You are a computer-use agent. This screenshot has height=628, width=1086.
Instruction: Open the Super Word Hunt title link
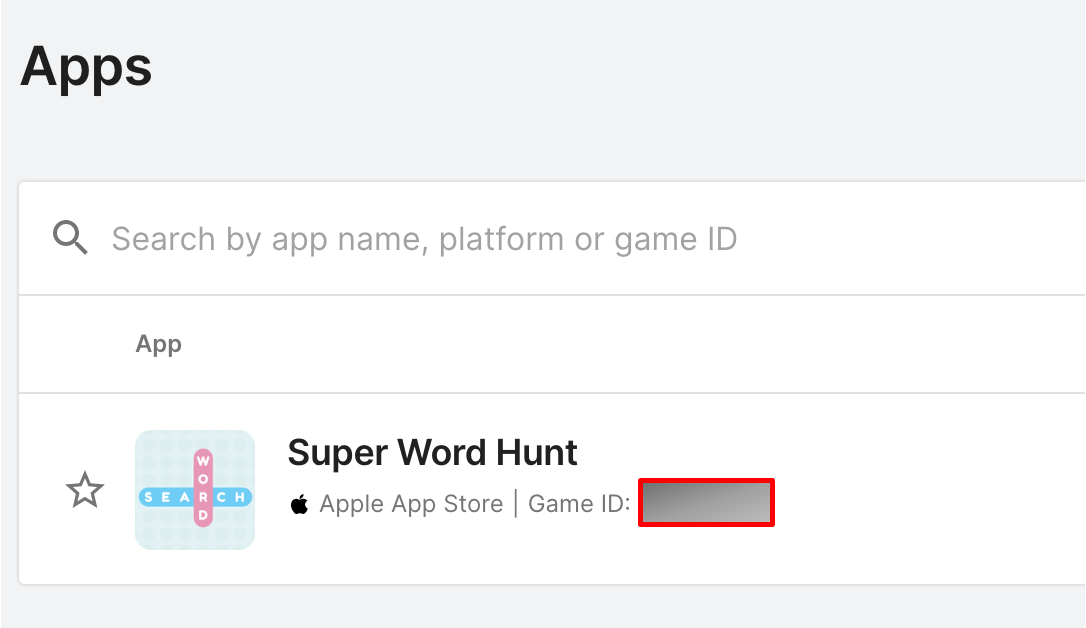[x=432, y=453]
